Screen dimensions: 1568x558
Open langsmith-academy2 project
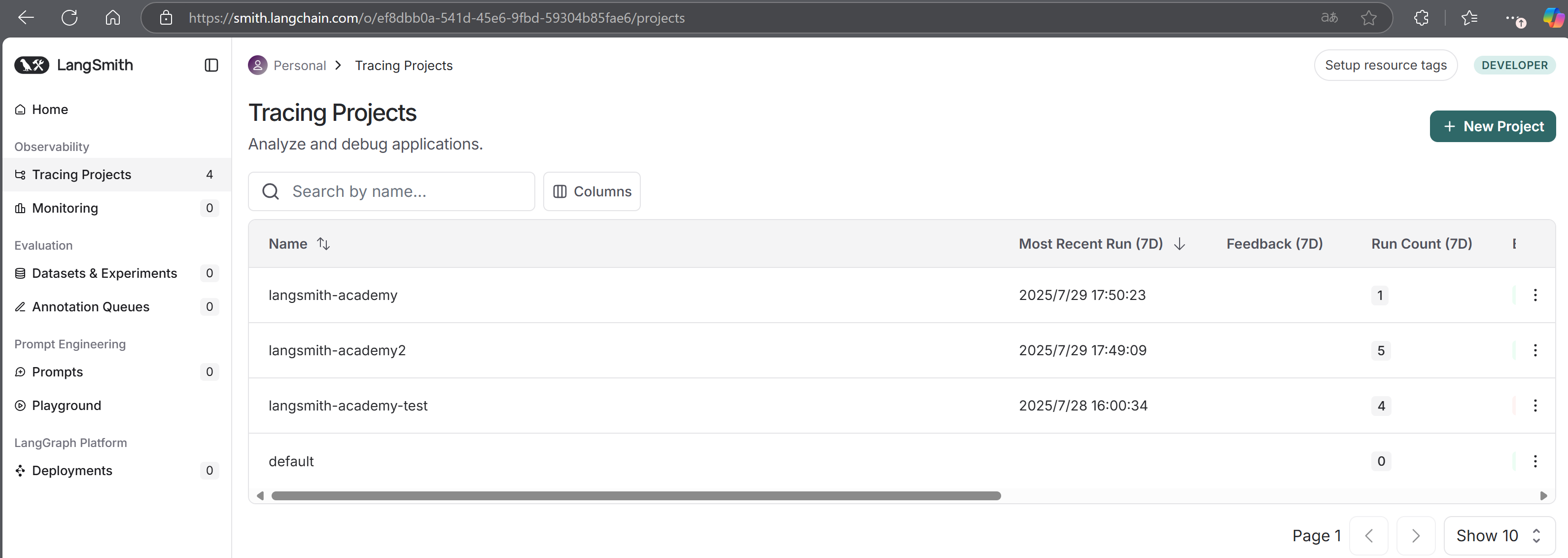point(337,351)
